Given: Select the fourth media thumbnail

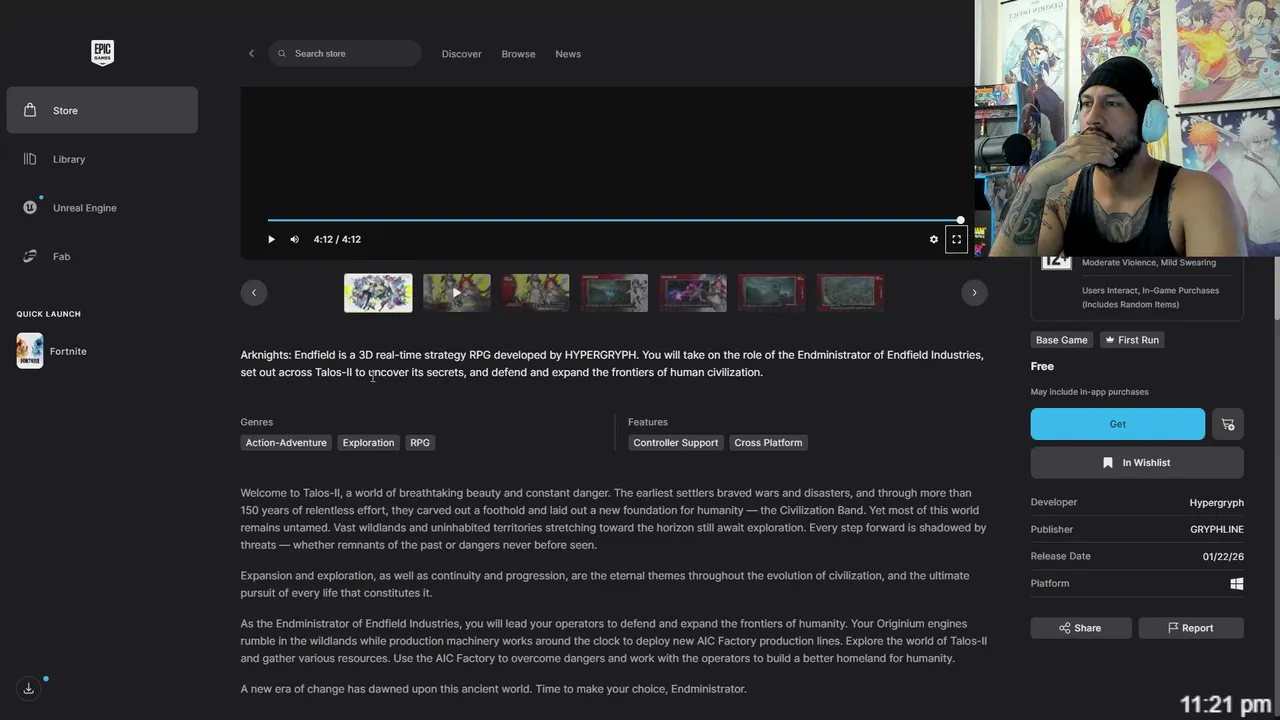Looking at the screenshot, I should tap(614, 293).
